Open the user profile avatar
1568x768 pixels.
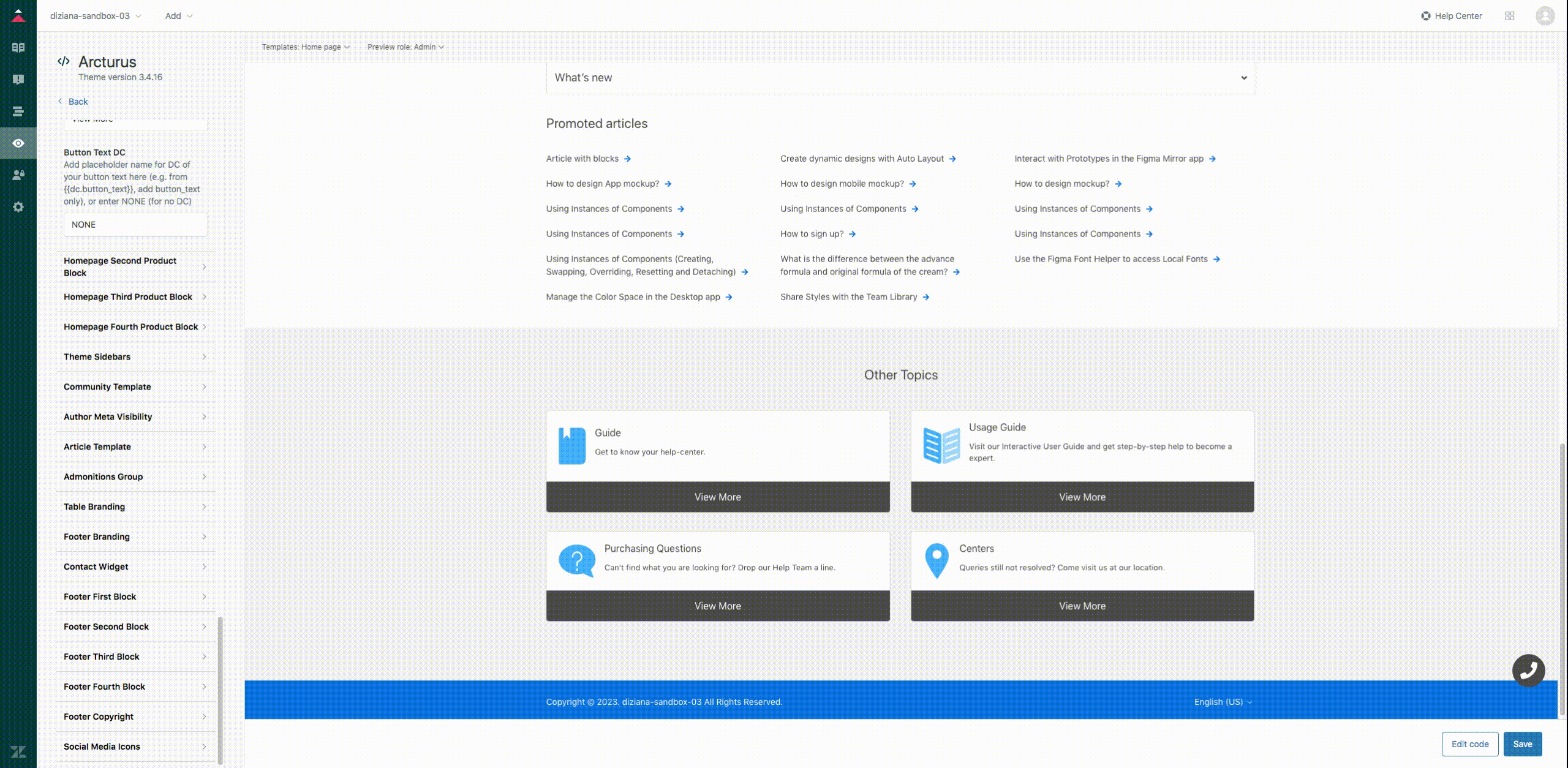[1545, 16]
